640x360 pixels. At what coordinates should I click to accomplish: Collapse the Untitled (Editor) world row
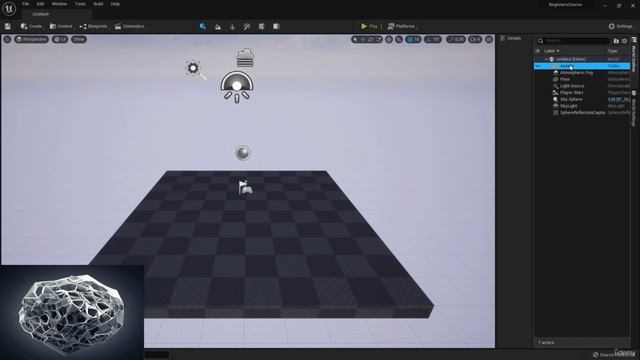coord(547,59)
